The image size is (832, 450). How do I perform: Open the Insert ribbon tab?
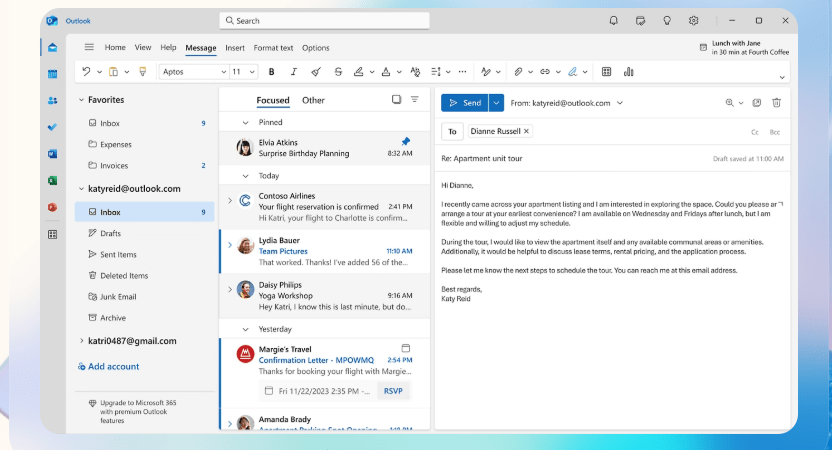tap(235, 48)
